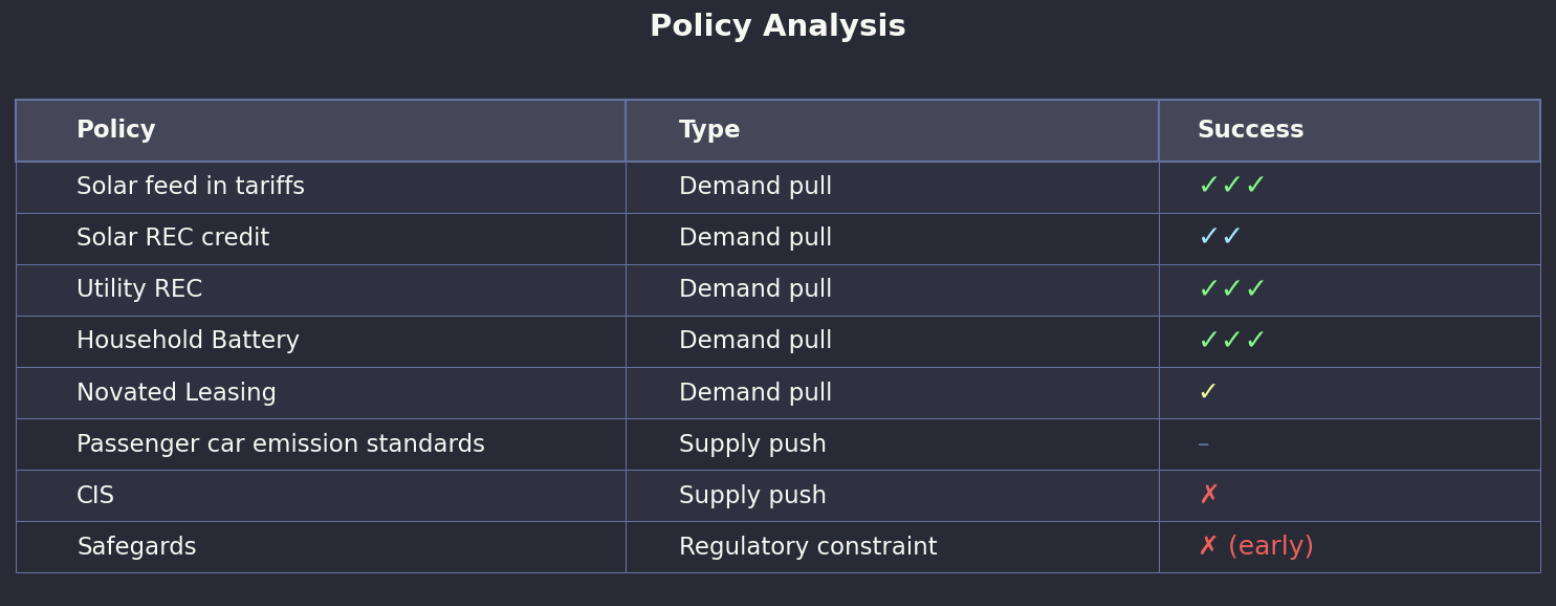
Task: Click the Success column header
Action: [1250, 130]
